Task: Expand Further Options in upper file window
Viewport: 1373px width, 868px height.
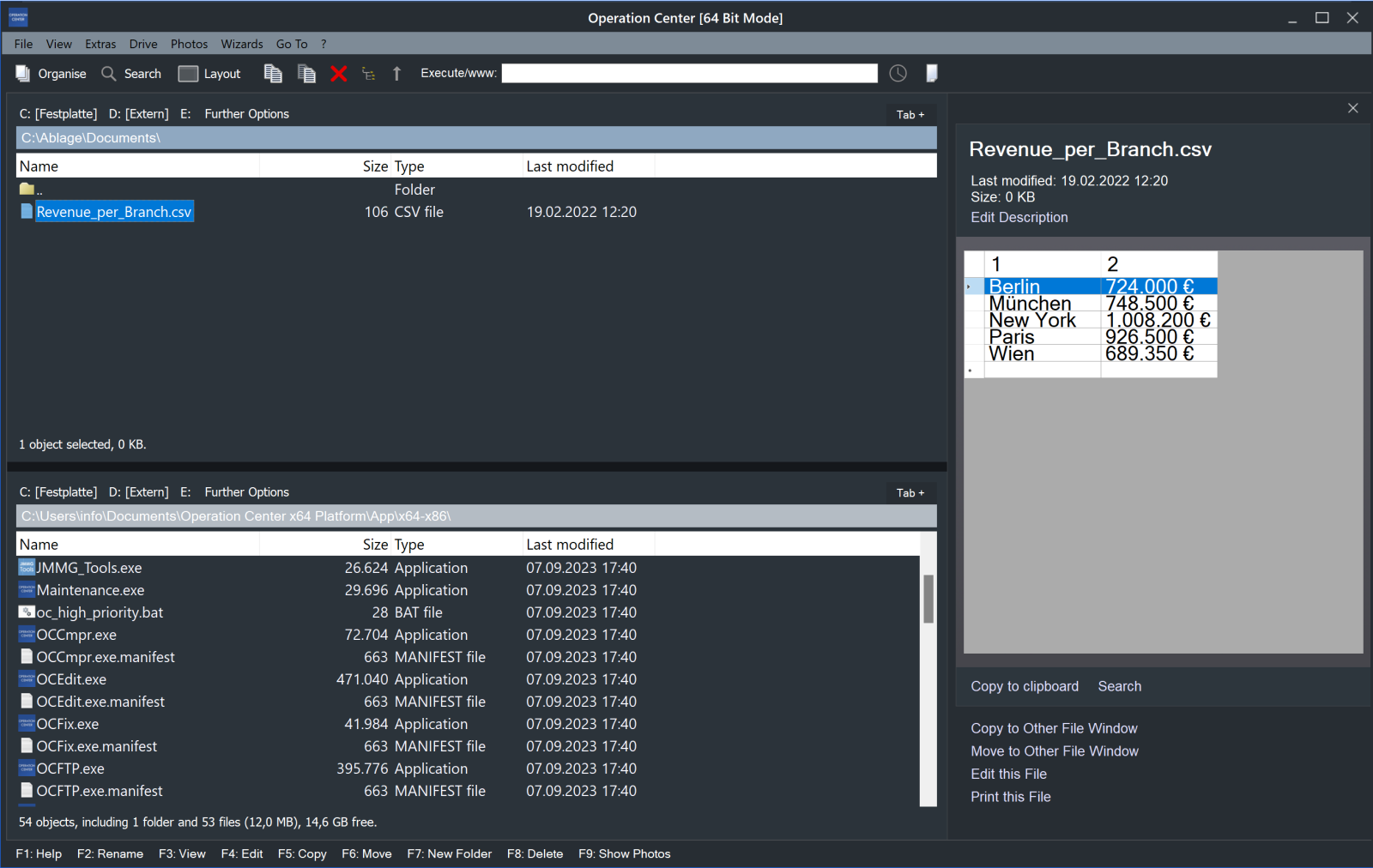Action: [246, 114]
